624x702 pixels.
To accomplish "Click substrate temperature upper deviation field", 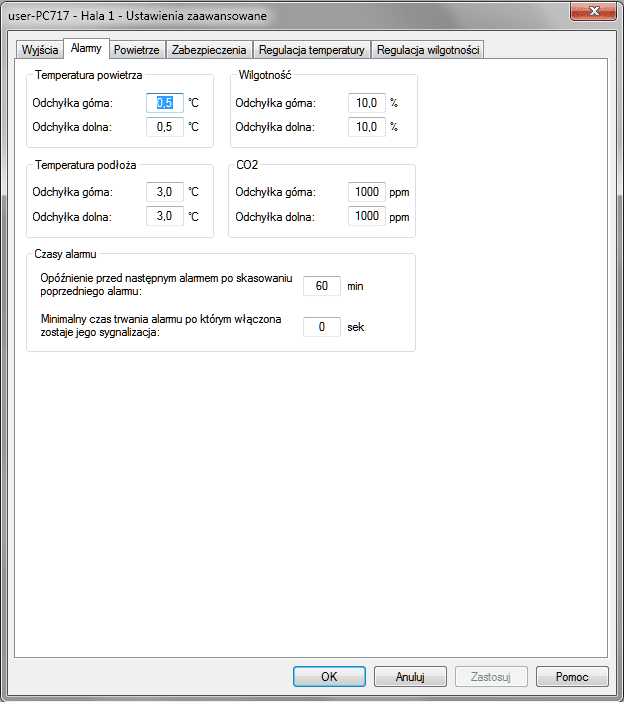I will [x=165, y=192].
